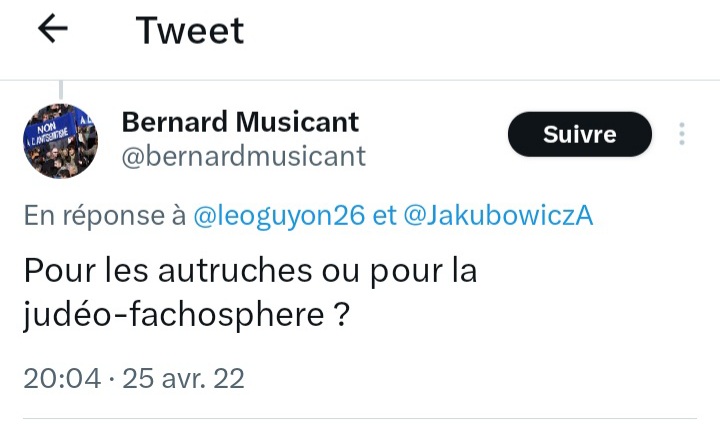Click the @bernardmusicant handle
This screenshot has width=720, height=430.
(243, 156)
